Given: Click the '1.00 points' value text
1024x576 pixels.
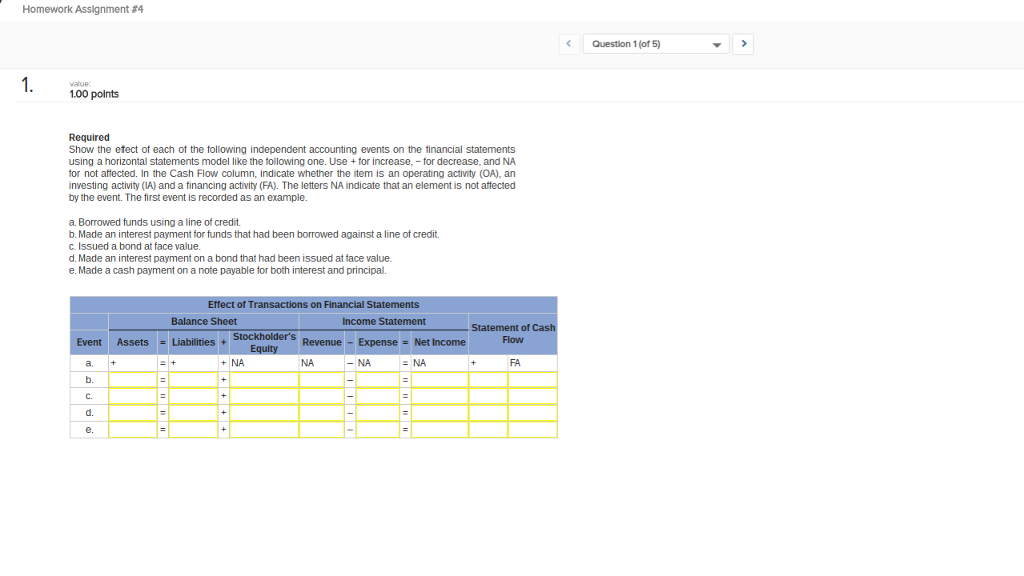Looking at the screenshot, I should click(94, 94).
